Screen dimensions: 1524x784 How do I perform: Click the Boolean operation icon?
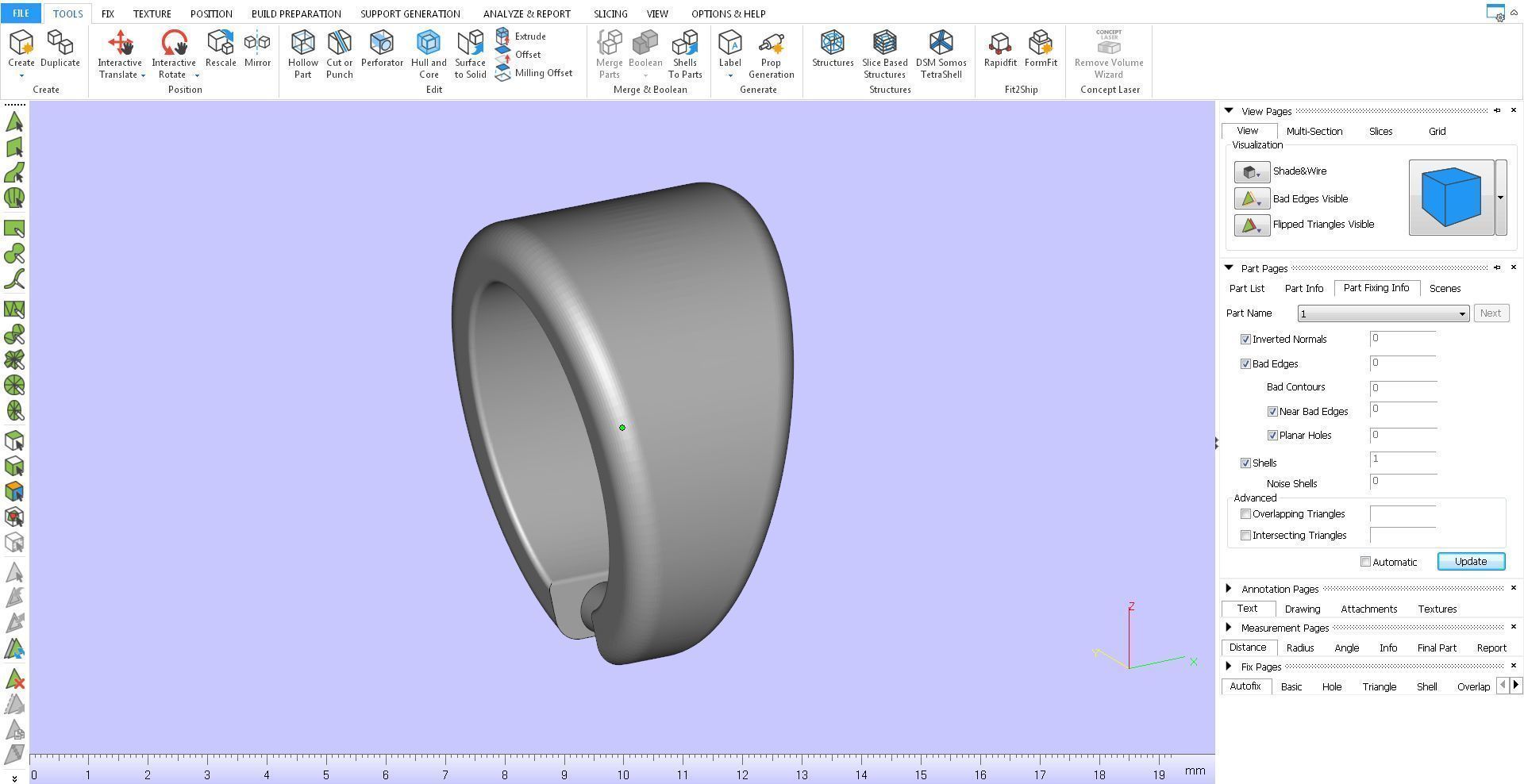coord(645,43)
